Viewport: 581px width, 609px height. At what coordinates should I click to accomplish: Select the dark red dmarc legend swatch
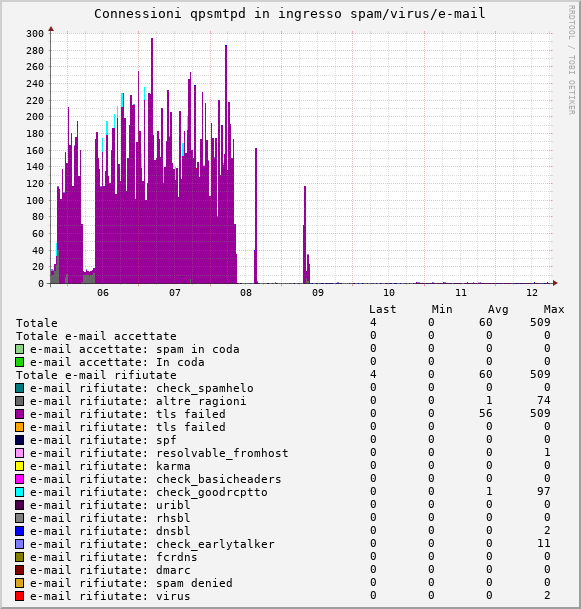pos(19,570)
